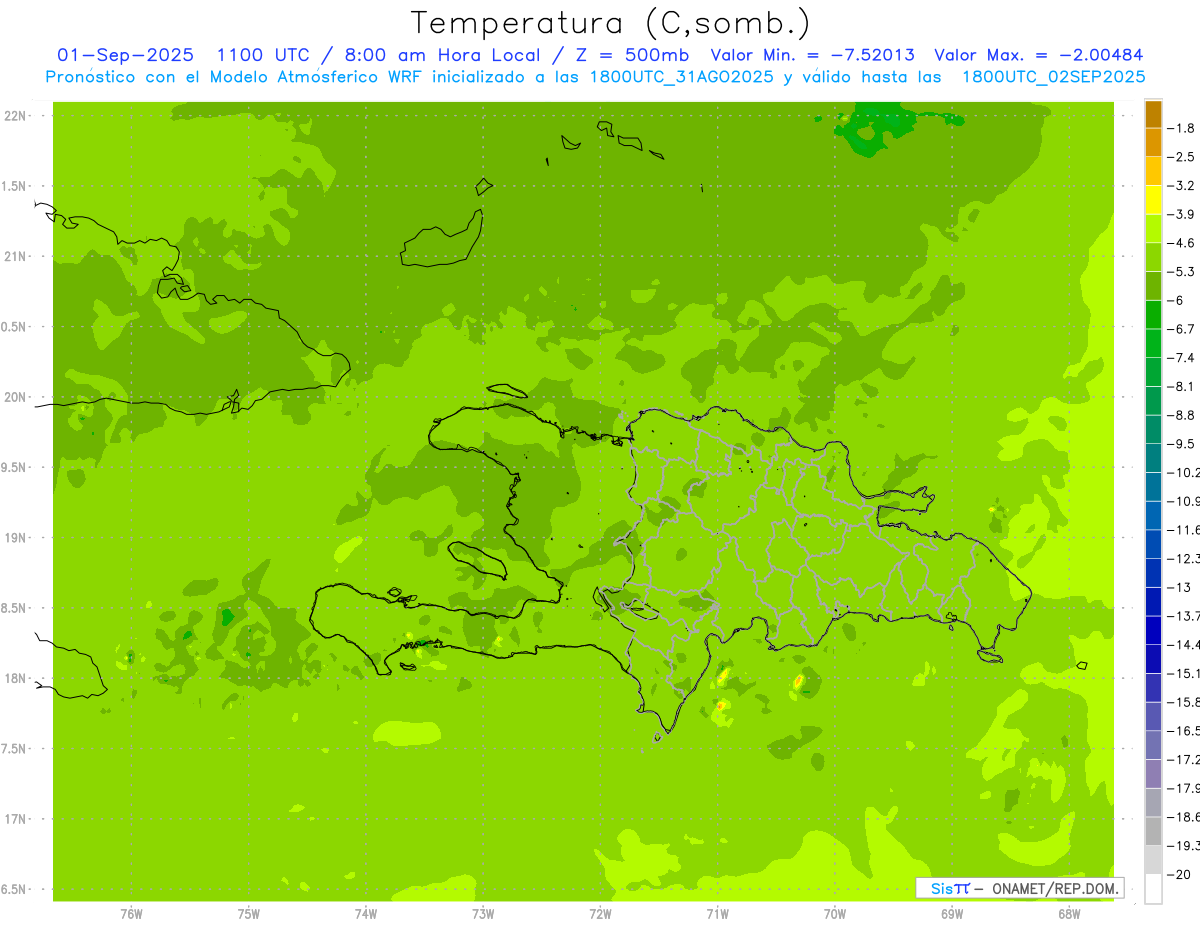The height and width of the screenshot is (927, 1200).
Task: Click the "-1.8" colorbar value
Action: [x=1181, y=128]
